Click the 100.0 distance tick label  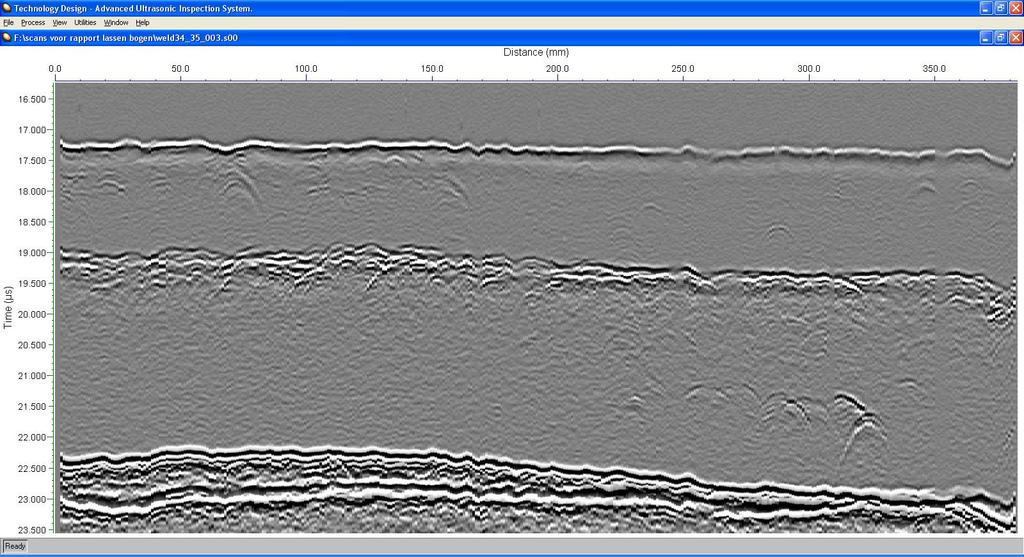[306, 69]
